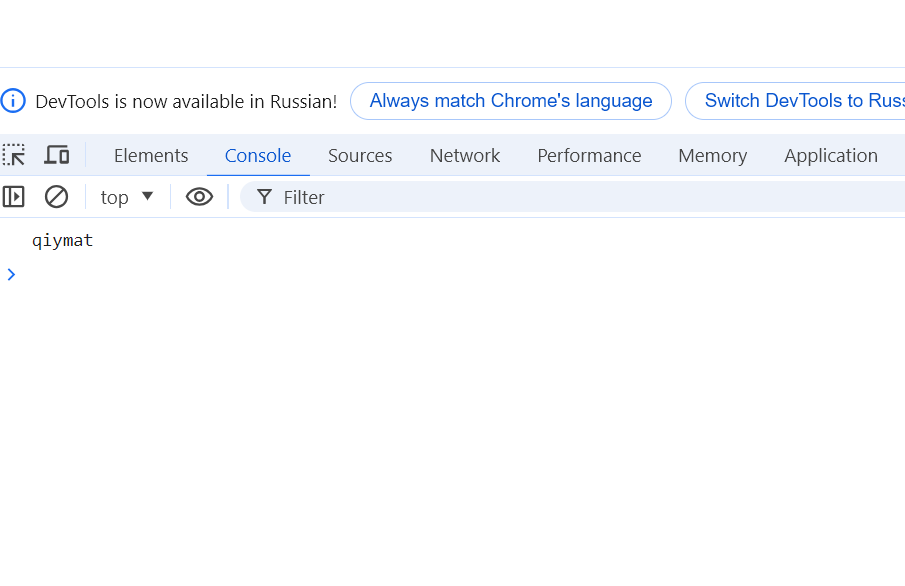The image size is (905, 586).
Task: Open the Performance tab
Action: pyautogui.click(x=589, y=156)
